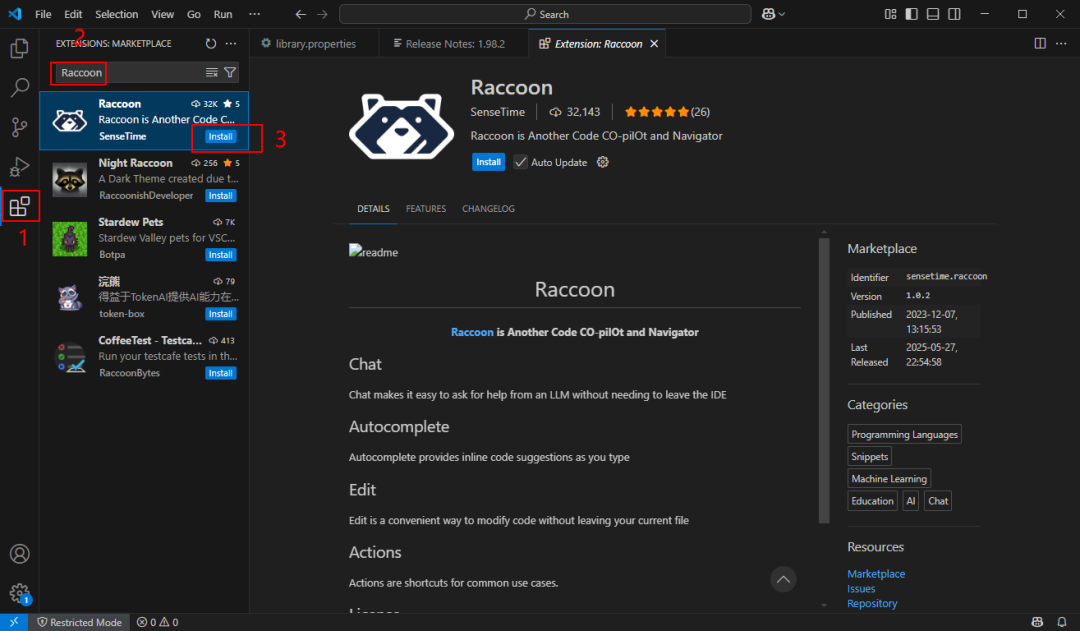Viewport: 1080px width, 631px height.
Task: Click the readme vertical scrollbar
Action: coord(824,380)
